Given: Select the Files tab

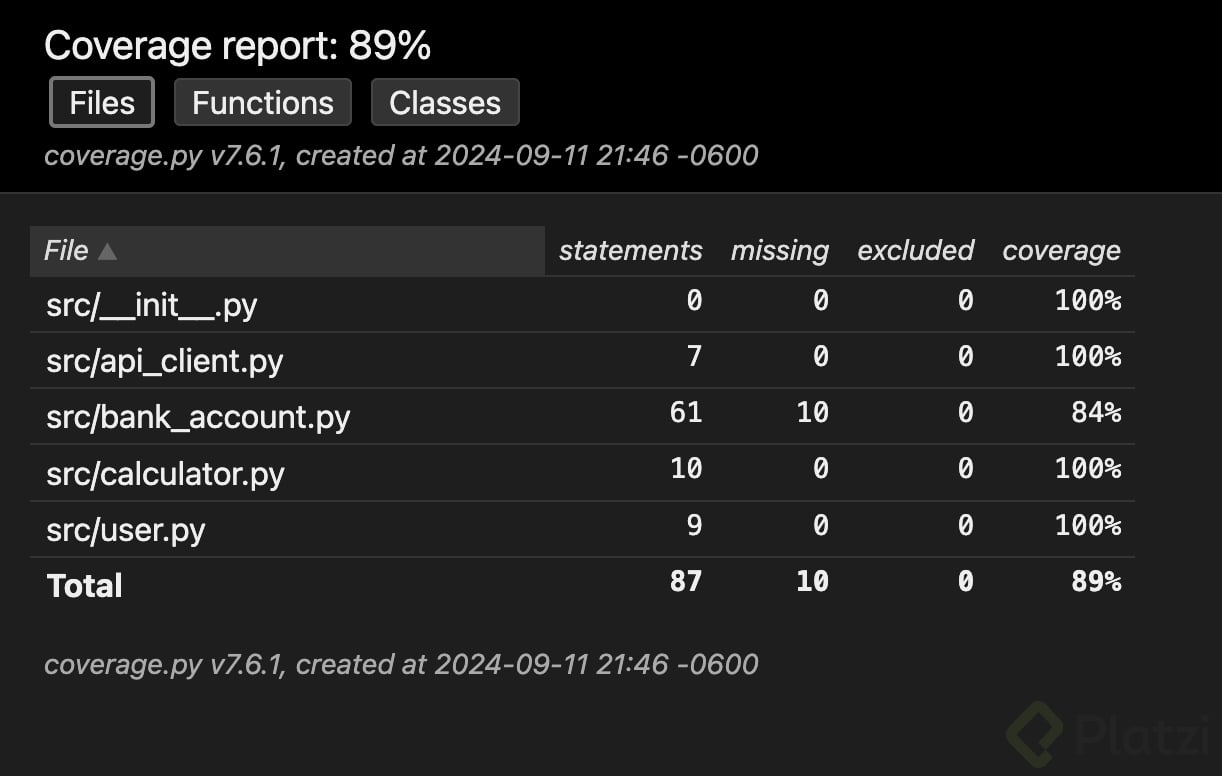Looking at the screenshot, I should (x=102, y=103).
